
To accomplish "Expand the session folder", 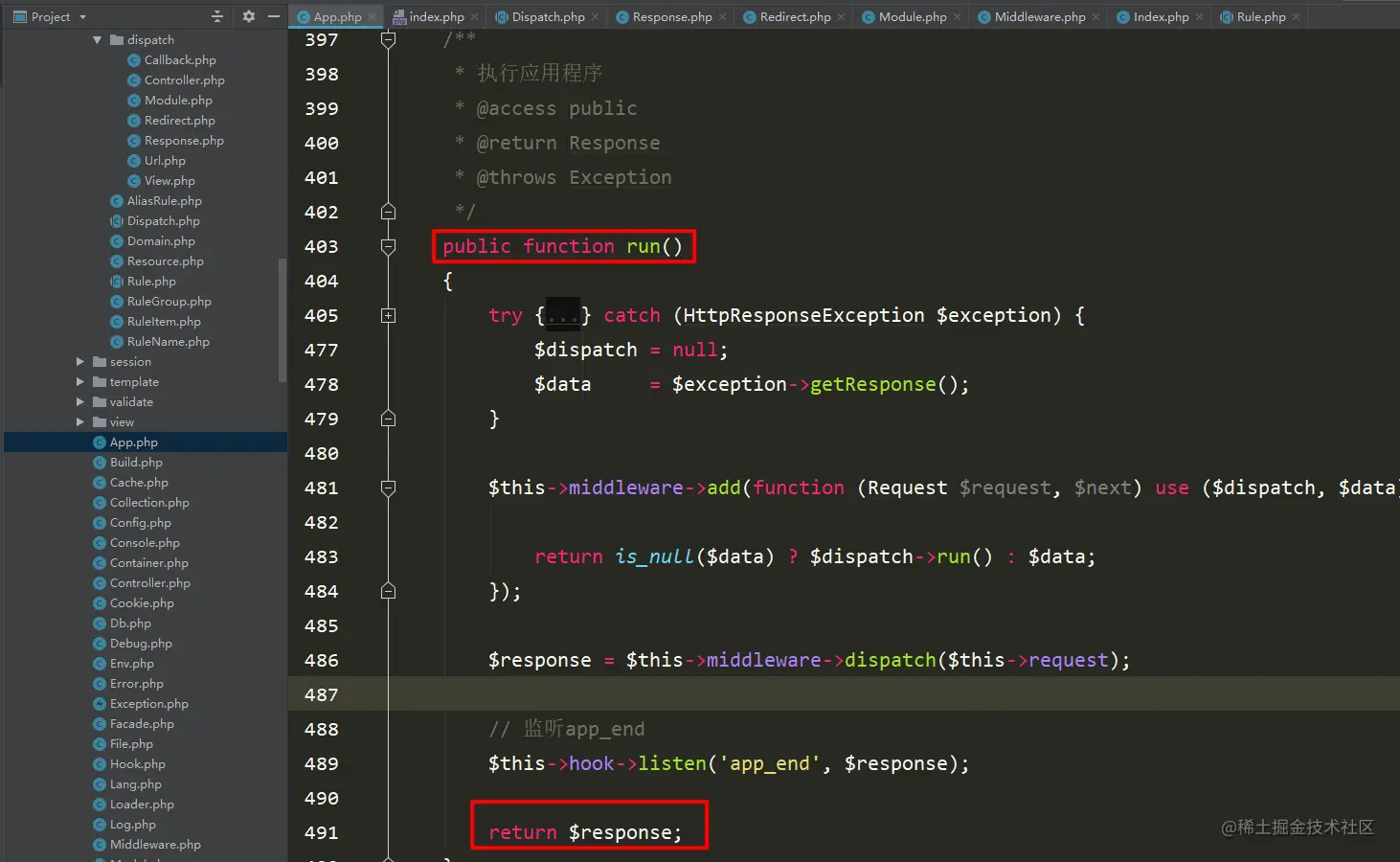I will (x=80, y=362).
